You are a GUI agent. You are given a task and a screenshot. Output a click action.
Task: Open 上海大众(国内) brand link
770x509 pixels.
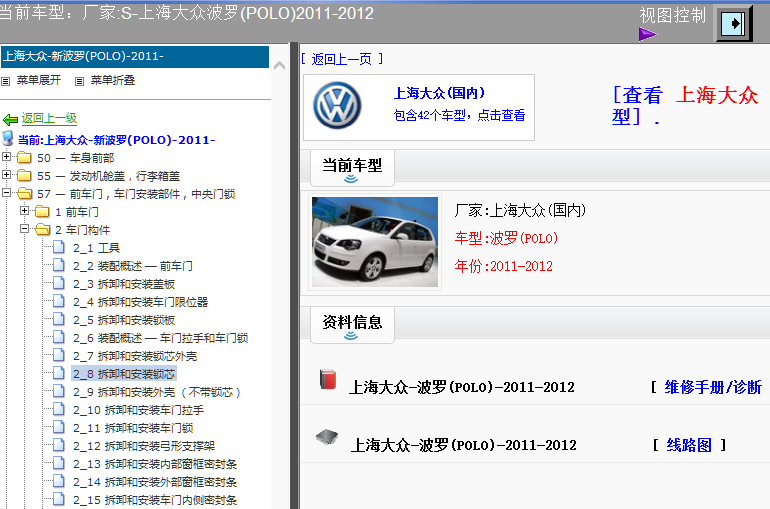439,93
